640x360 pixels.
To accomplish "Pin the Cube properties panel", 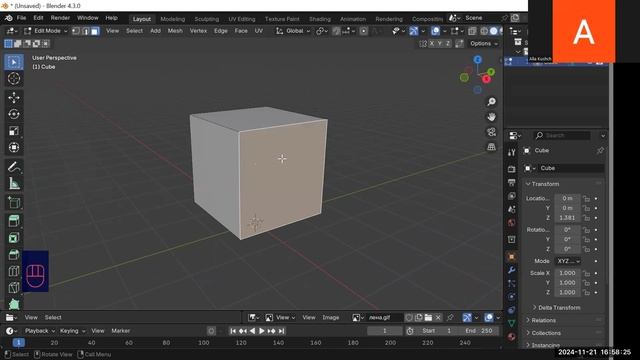I will 600,151.
